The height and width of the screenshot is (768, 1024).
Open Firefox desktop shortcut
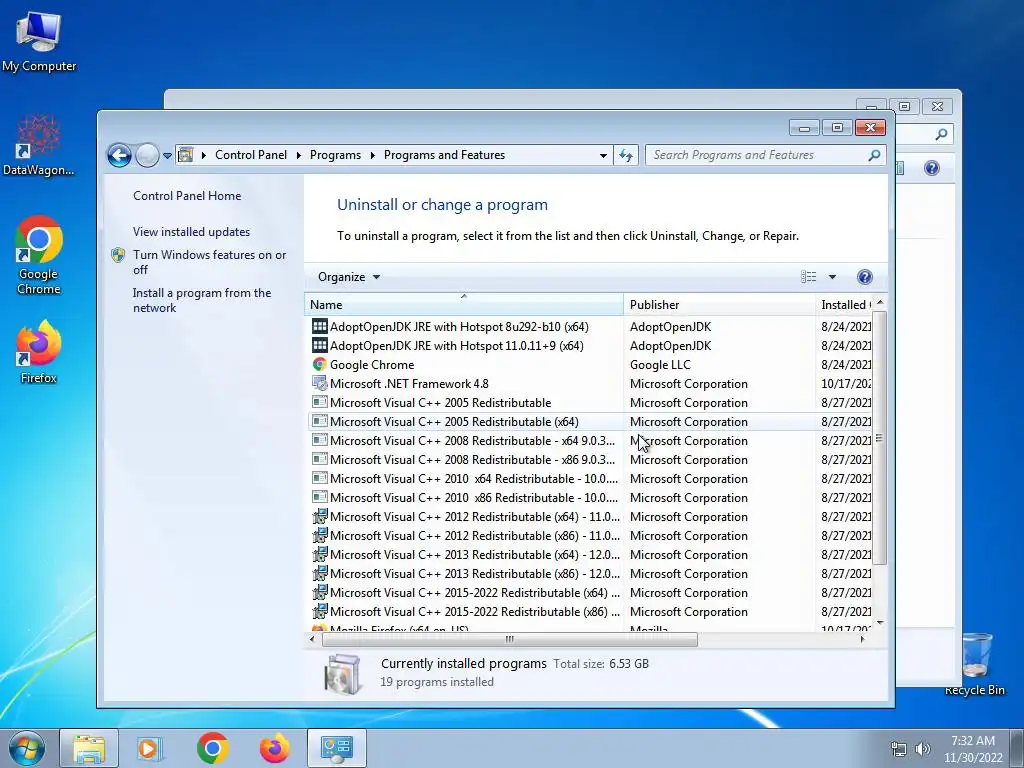pos(39,352)
